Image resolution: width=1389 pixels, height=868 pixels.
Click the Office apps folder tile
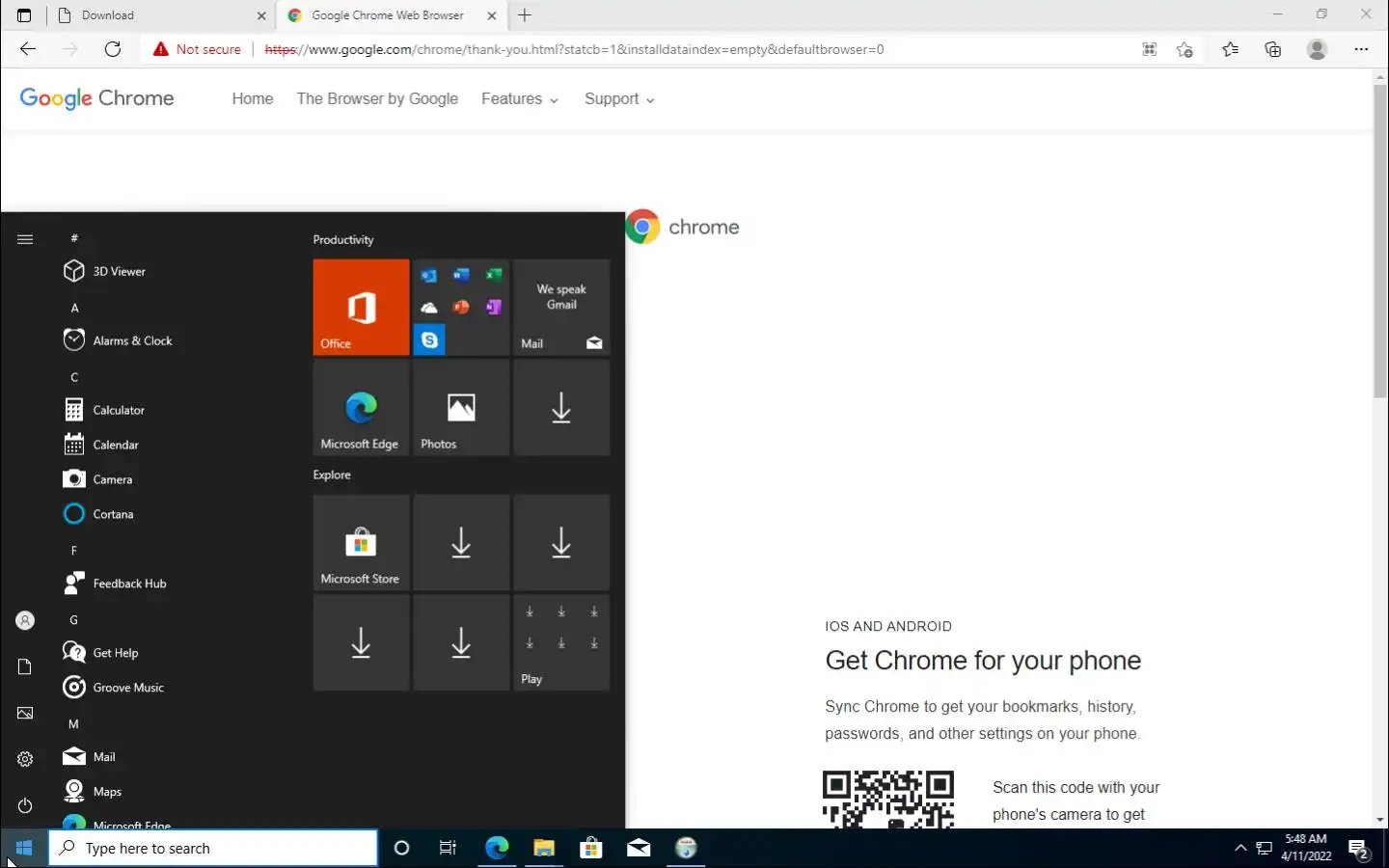(x=461, y=308)
